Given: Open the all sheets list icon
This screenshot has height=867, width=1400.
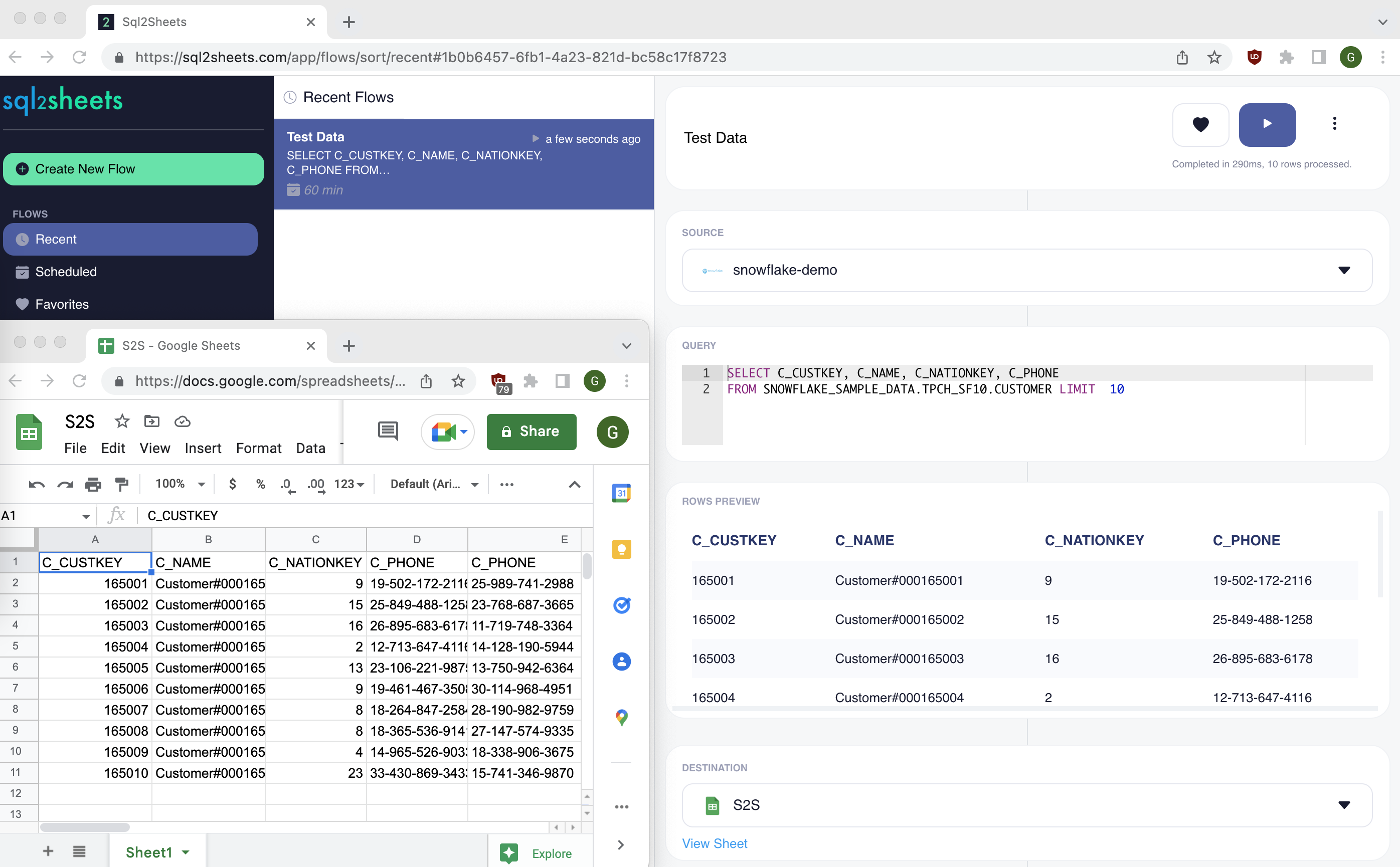Looking at the screenshot, I should [x=79, y=851].
